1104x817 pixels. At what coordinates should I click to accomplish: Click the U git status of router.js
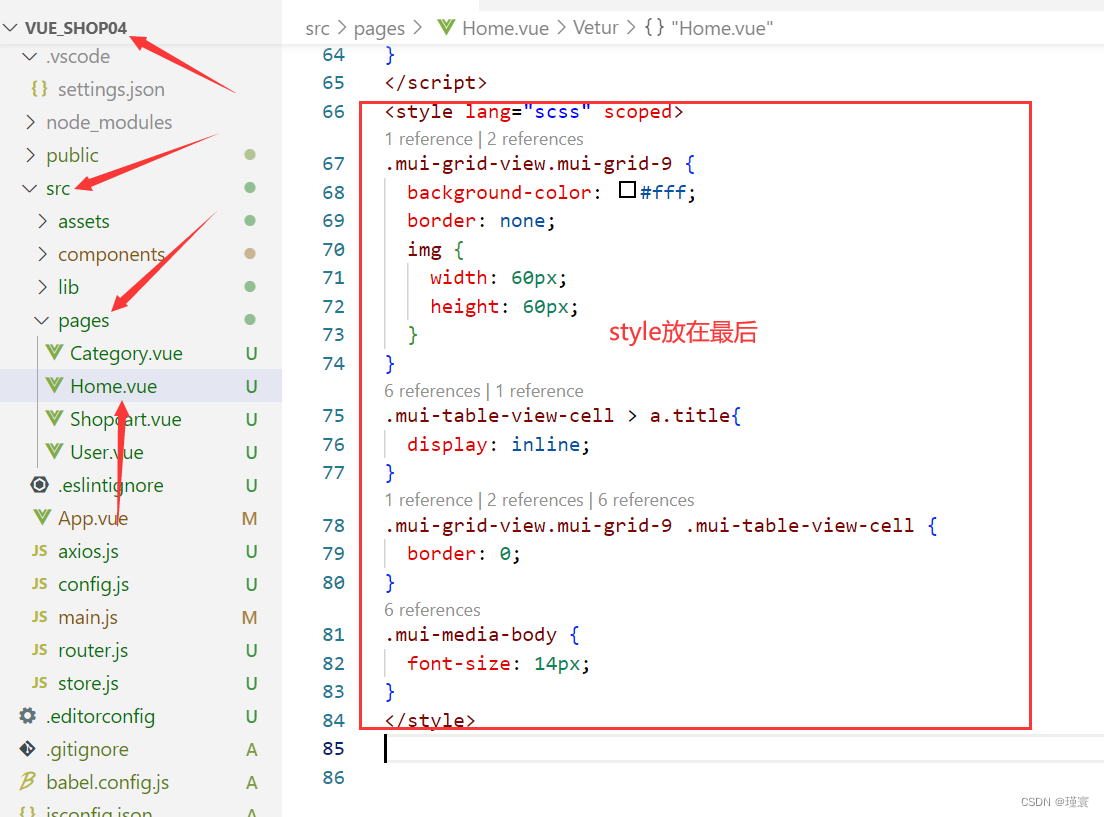[x=251, y=651]
